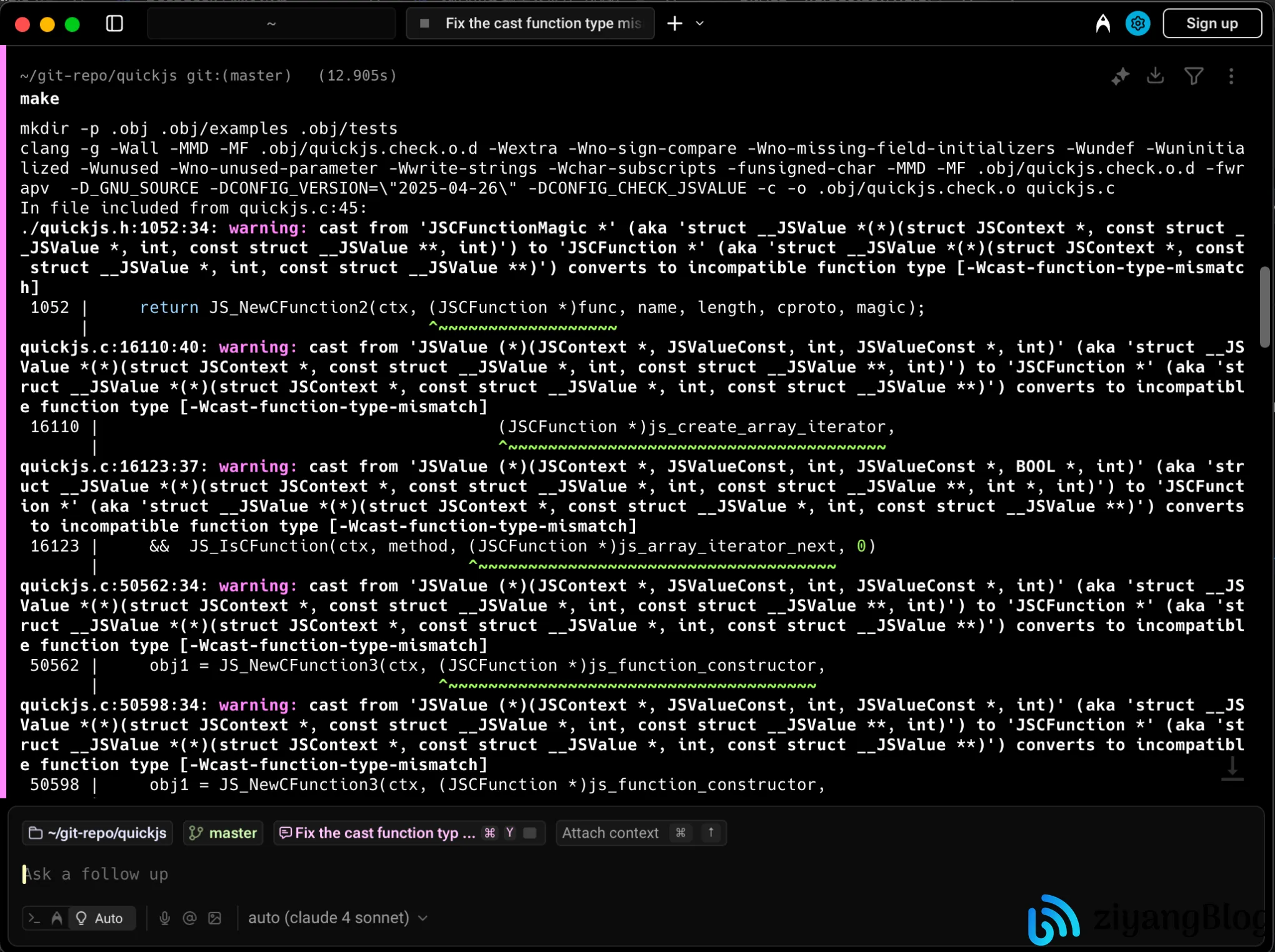Click the 'make' command text

39,99
